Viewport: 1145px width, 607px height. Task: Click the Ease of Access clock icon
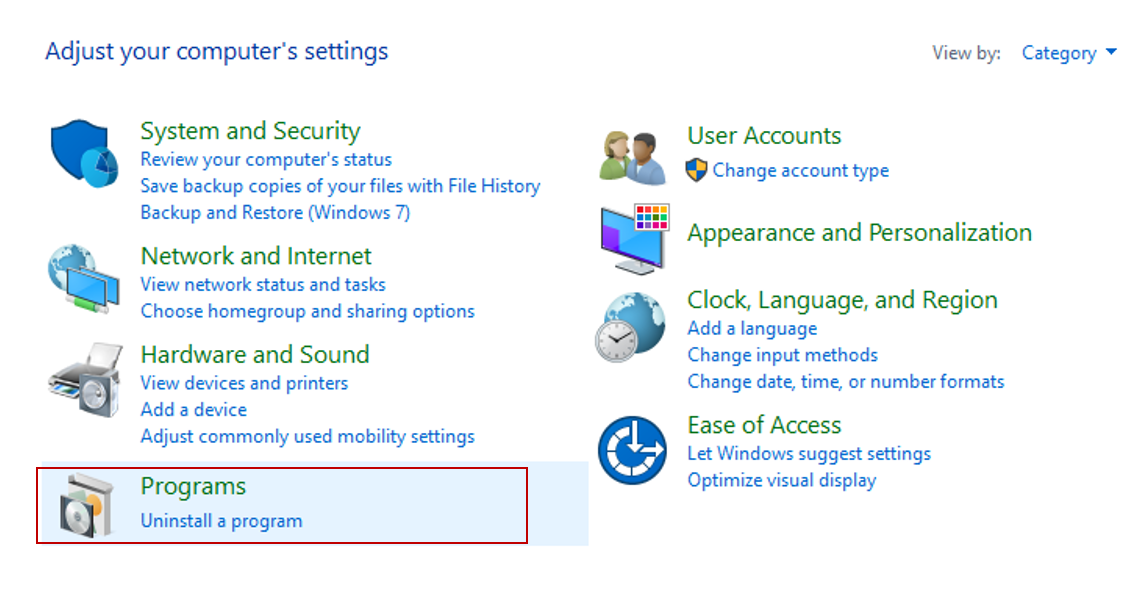pos(634,450)
